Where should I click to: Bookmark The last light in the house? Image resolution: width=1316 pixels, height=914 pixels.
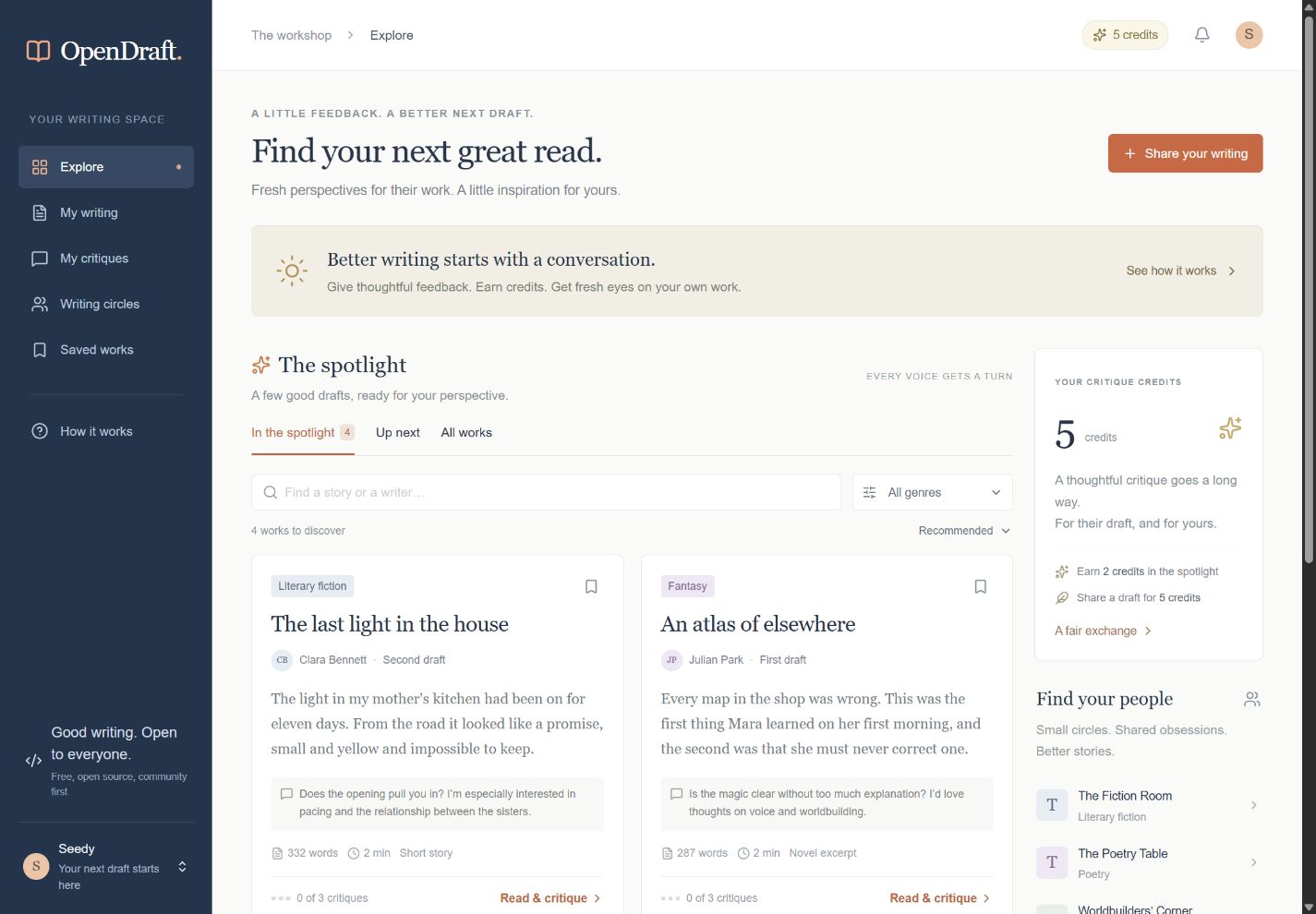591,586
